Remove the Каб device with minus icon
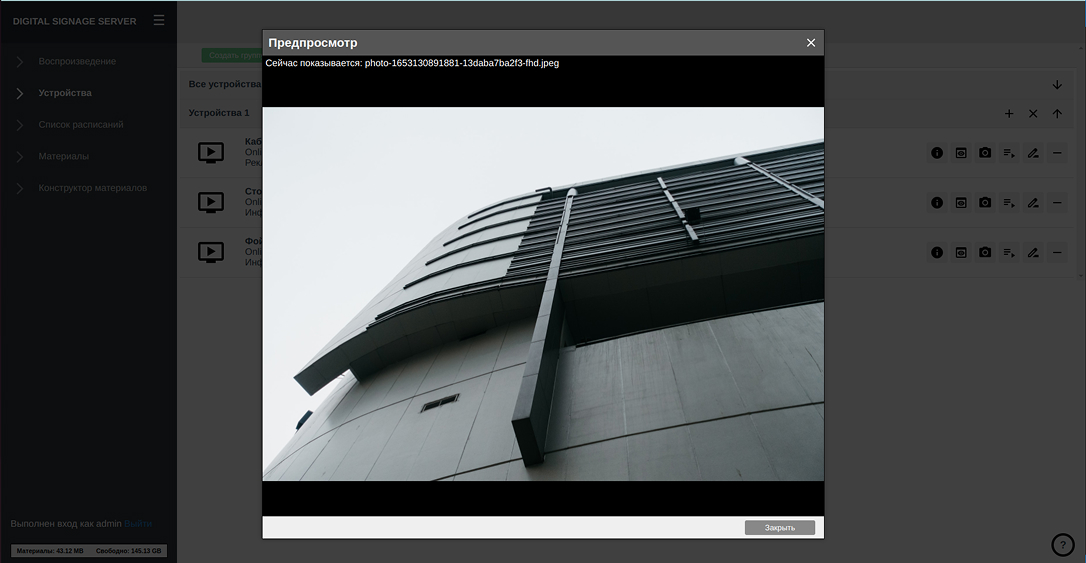Screen dimensions: 1086x563 (1057, 153)
